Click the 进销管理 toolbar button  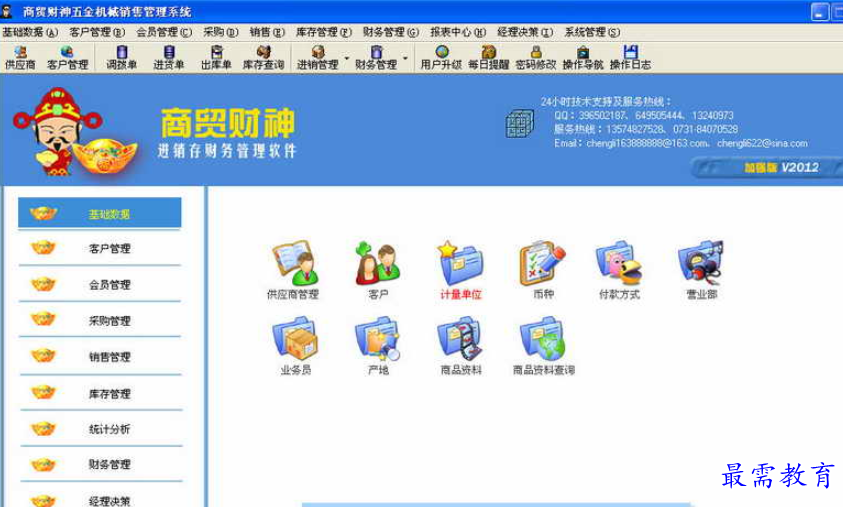pos(318,58)
